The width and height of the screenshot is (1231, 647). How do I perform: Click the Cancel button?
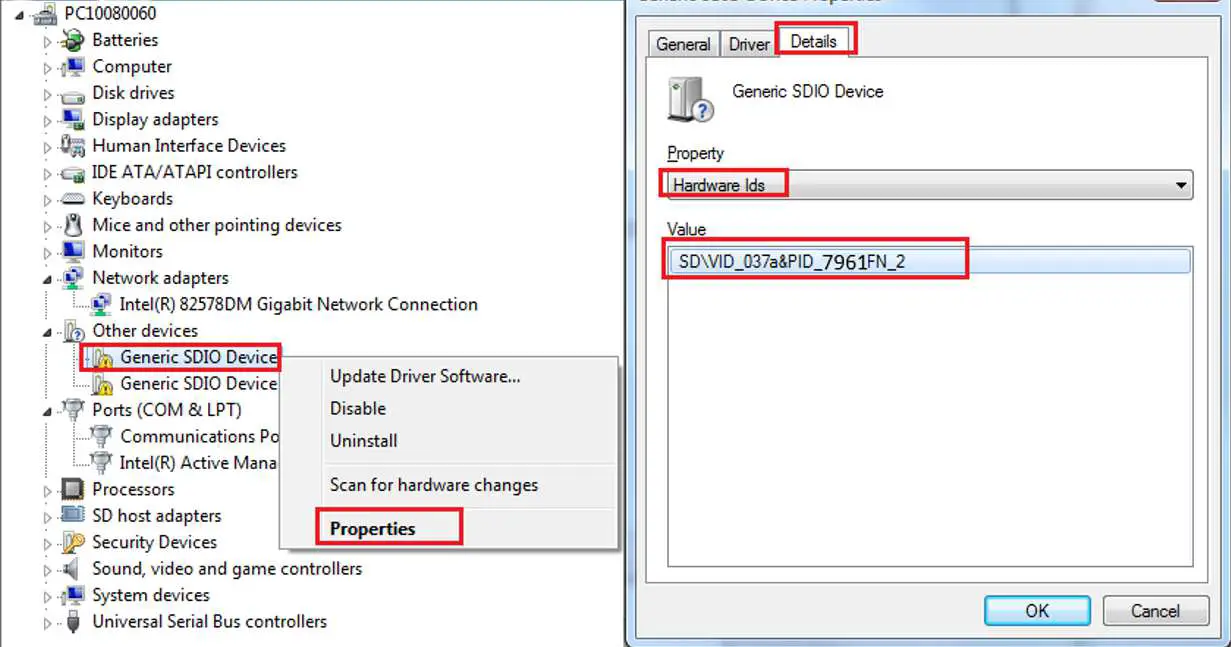(1155, 611)
